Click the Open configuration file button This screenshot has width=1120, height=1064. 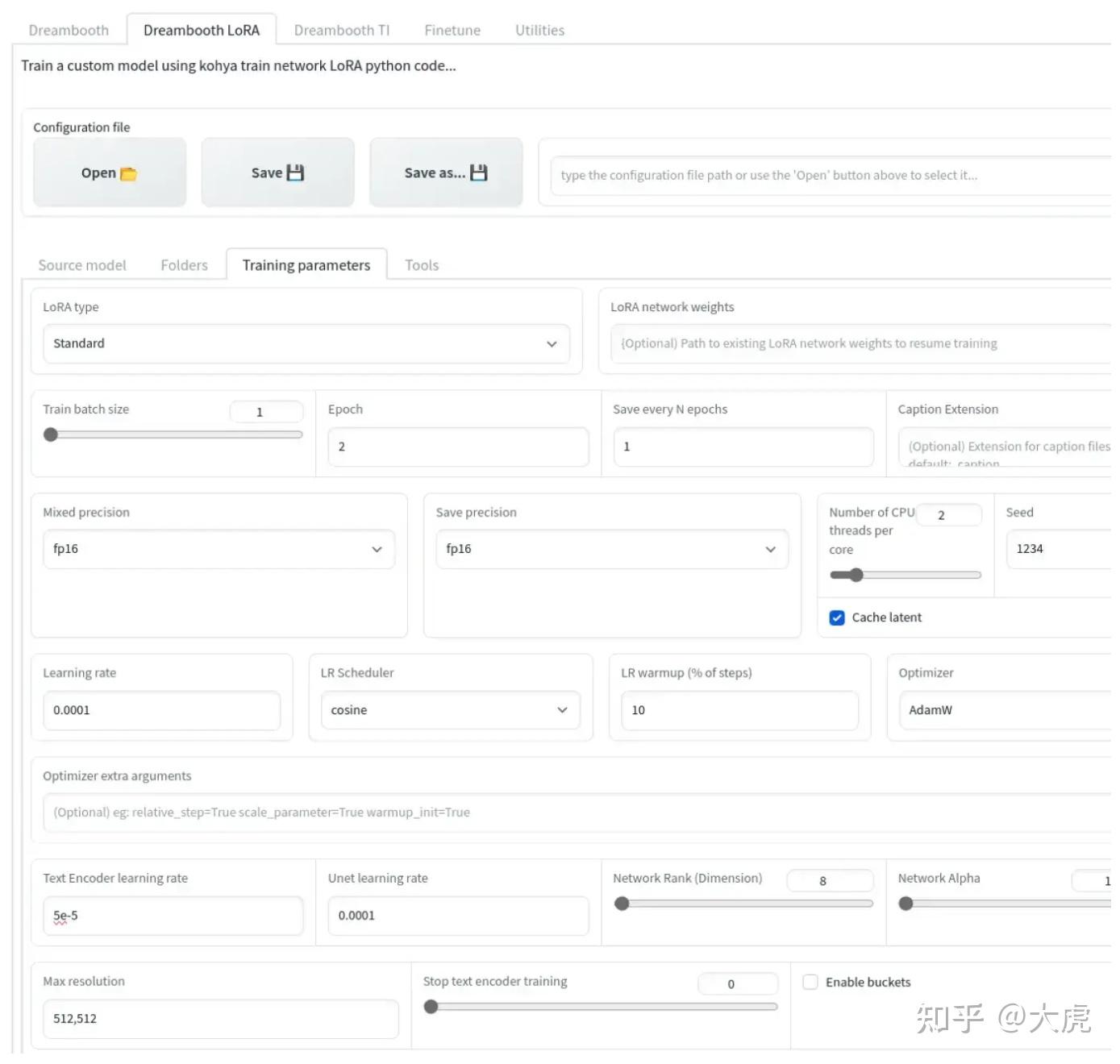(109, 172)
